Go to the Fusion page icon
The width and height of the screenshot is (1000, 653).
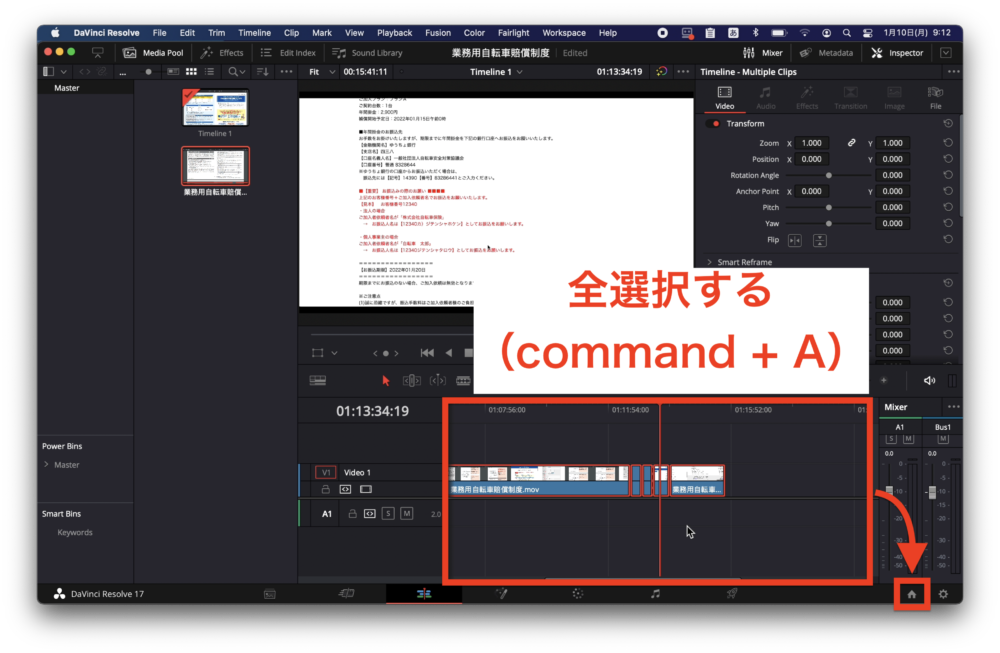501,594
